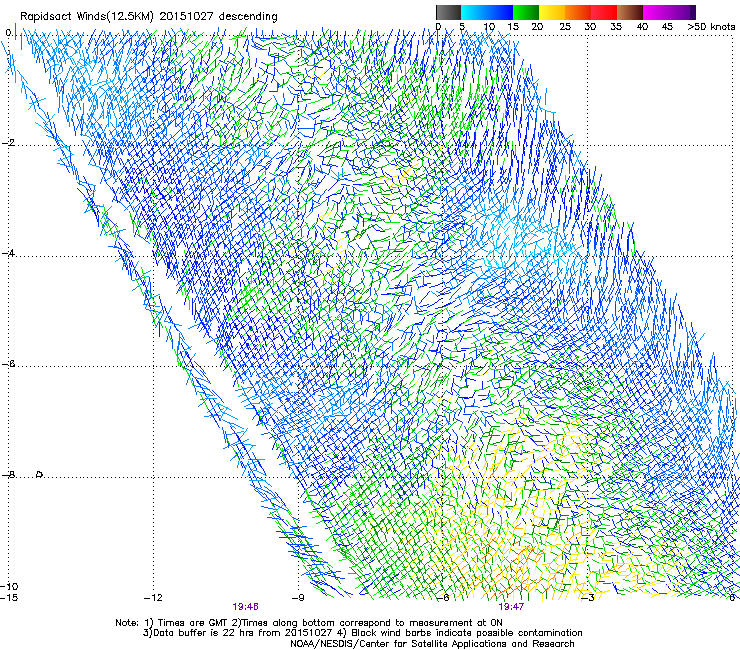
Task: Click the legend label '25'
Action: (565, 27)
